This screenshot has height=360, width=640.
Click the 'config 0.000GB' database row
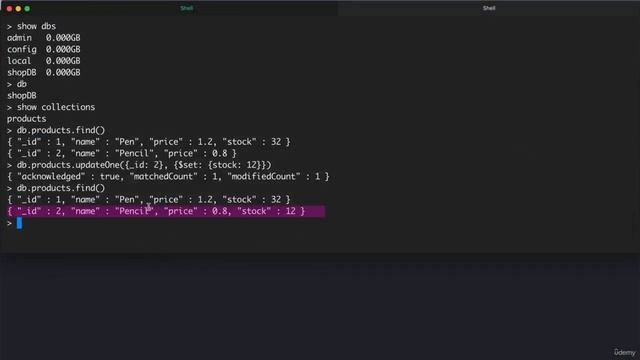[x=44, y=49]
